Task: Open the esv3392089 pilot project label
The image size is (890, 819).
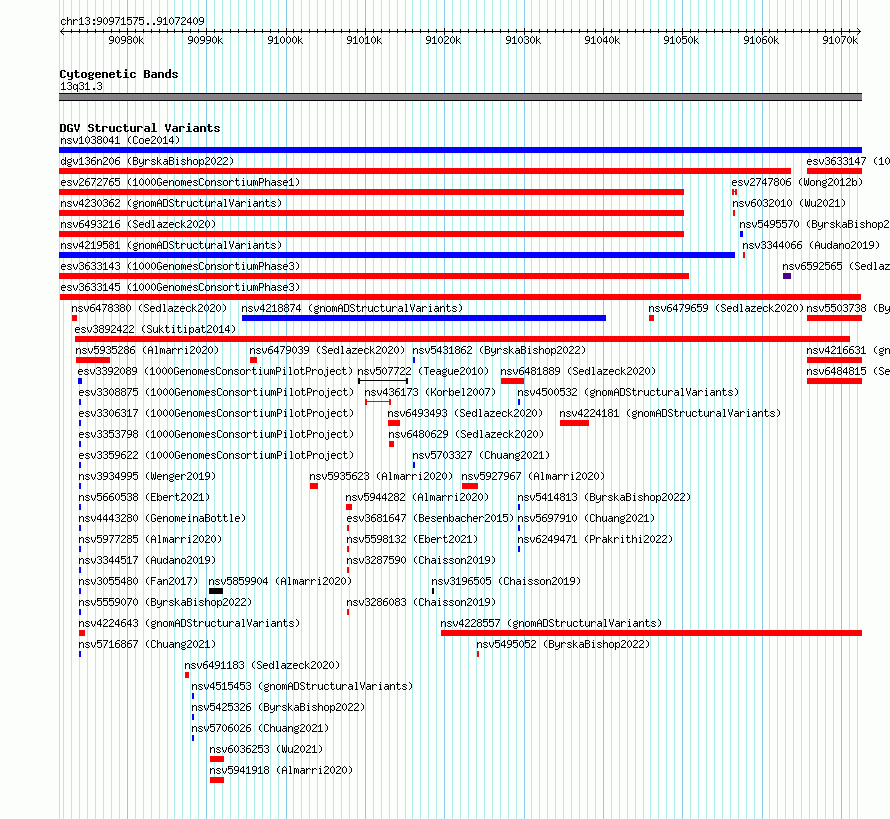Action: (x=215, y=371)
